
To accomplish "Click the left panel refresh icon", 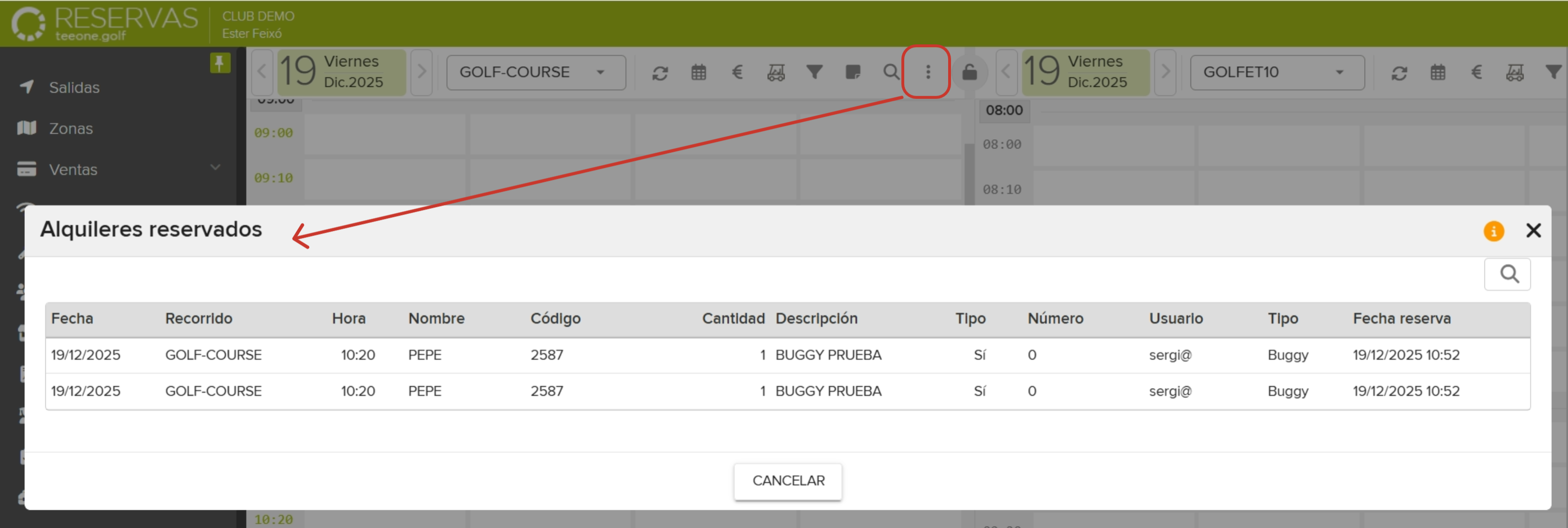I will (x=660, y=73).
